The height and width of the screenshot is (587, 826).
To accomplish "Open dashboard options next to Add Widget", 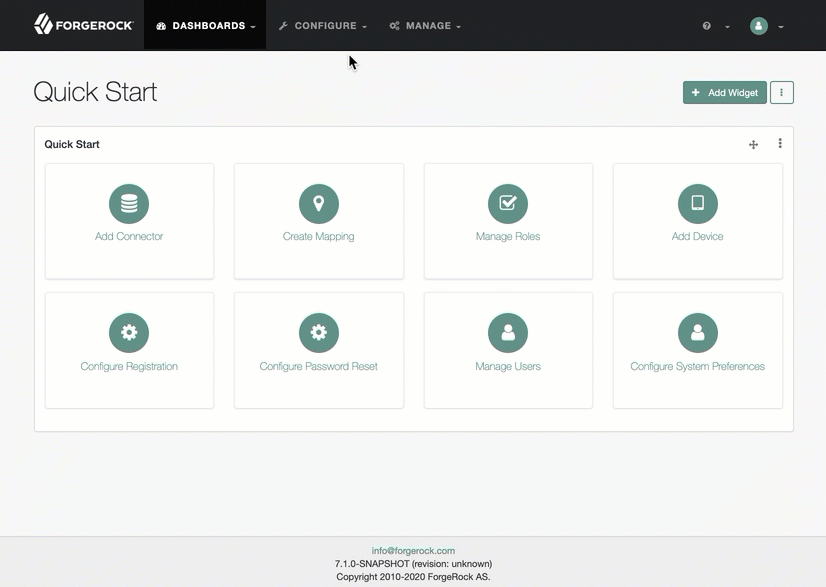I will [x=781, y=93].
